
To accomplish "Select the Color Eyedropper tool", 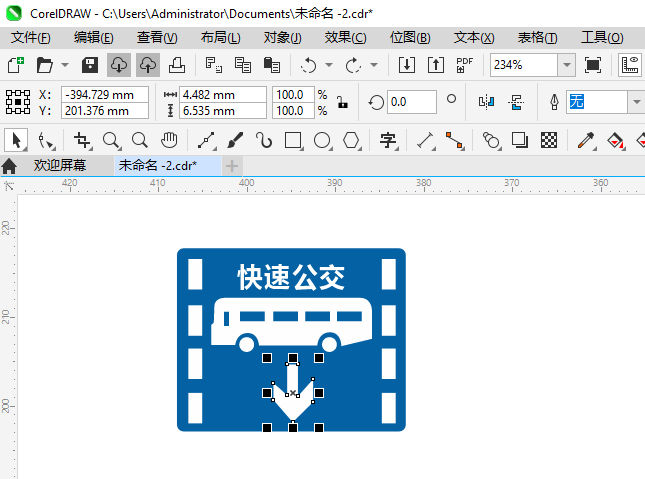I will pyautogui.click(x=586, y=140).
